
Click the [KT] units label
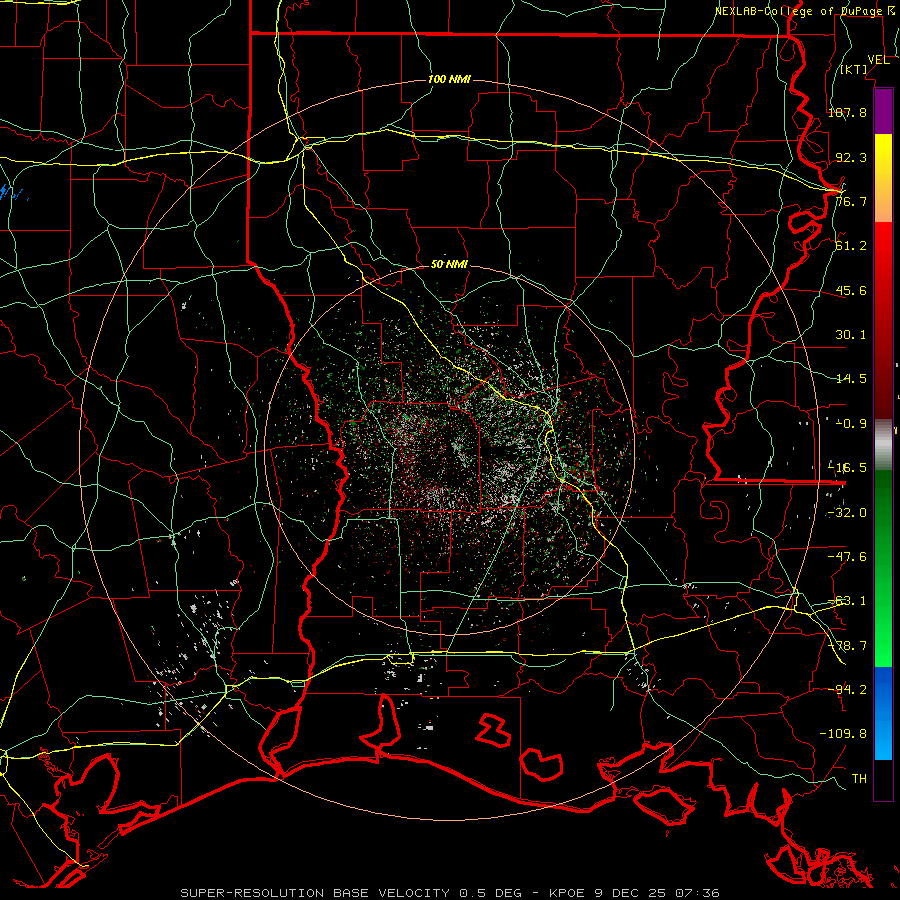854,69
